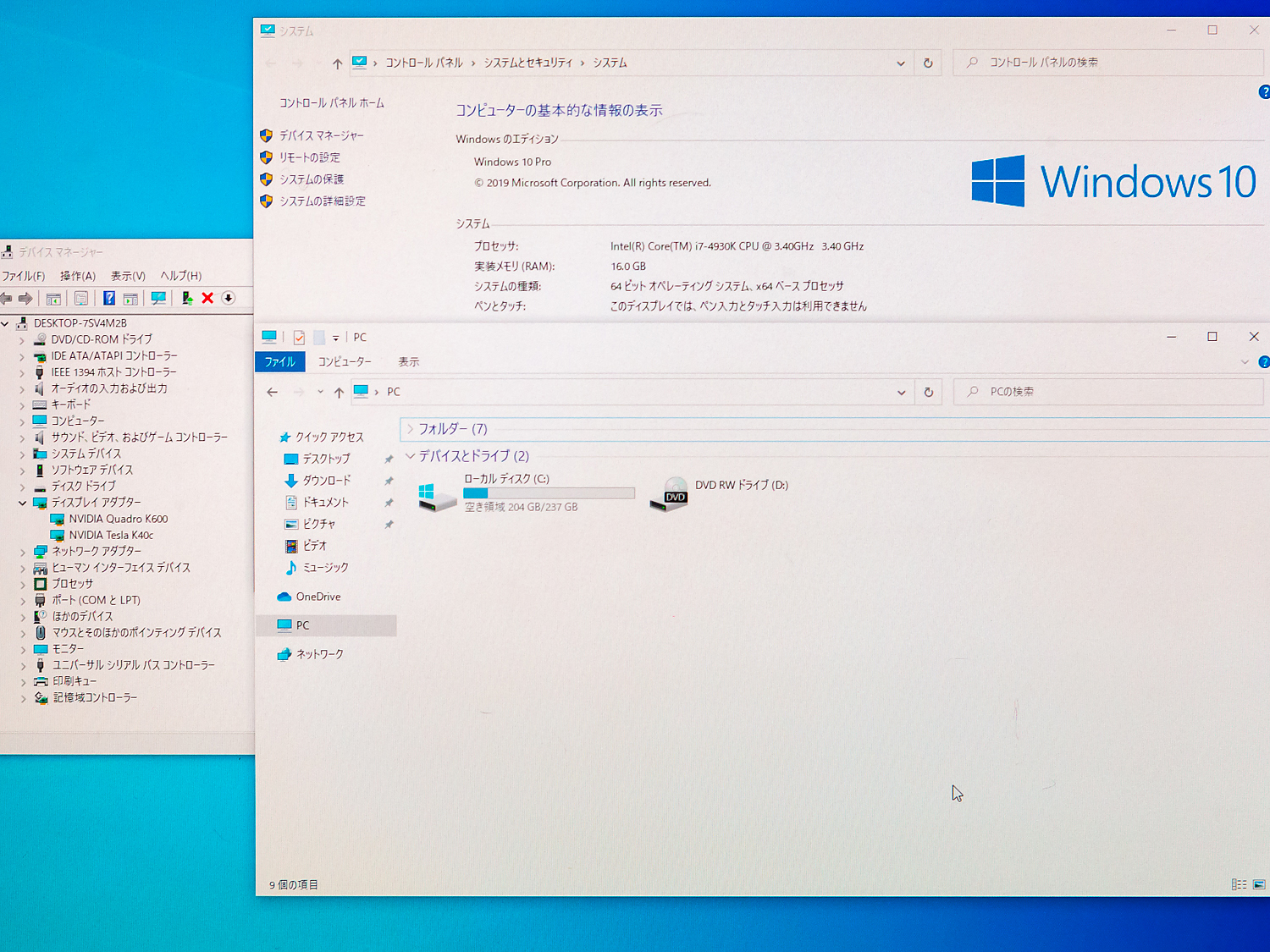
Task: Click the コントロール パネル ホーム link
Action: [332, 103]
